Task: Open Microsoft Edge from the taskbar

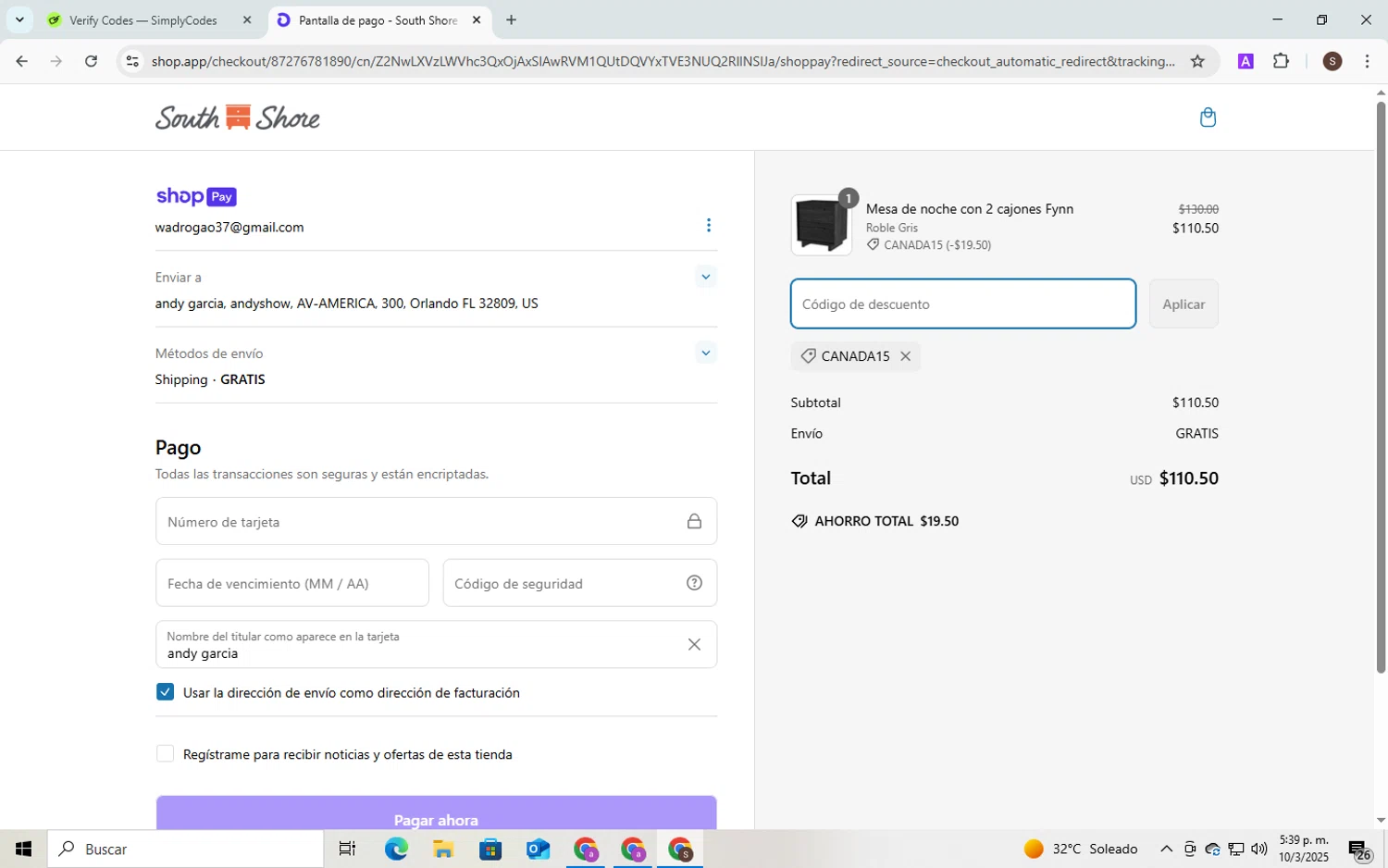Action: [396, 849]
